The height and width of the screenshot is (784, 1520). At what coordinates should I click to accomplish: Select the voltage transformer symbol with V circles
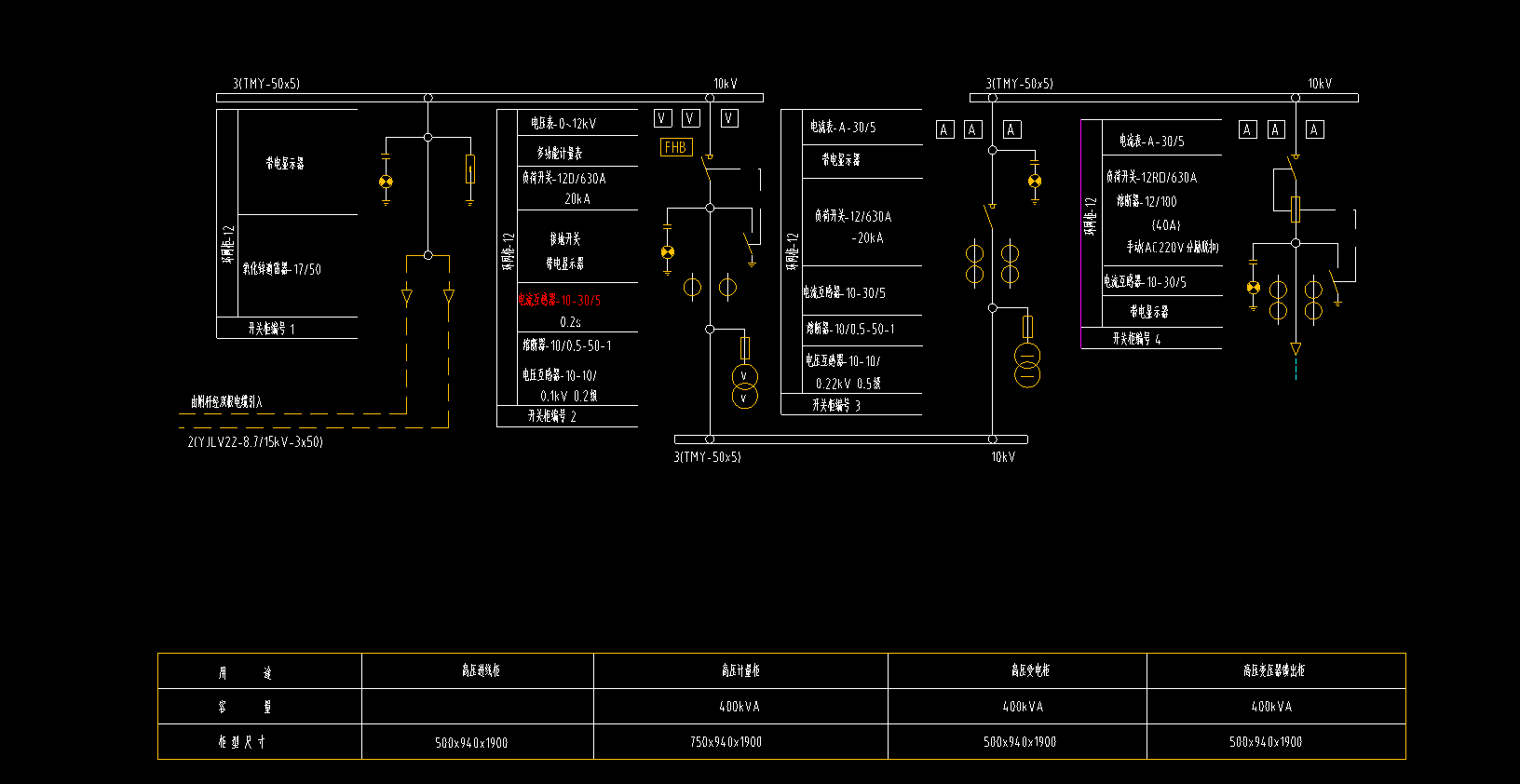coord(744,387)
